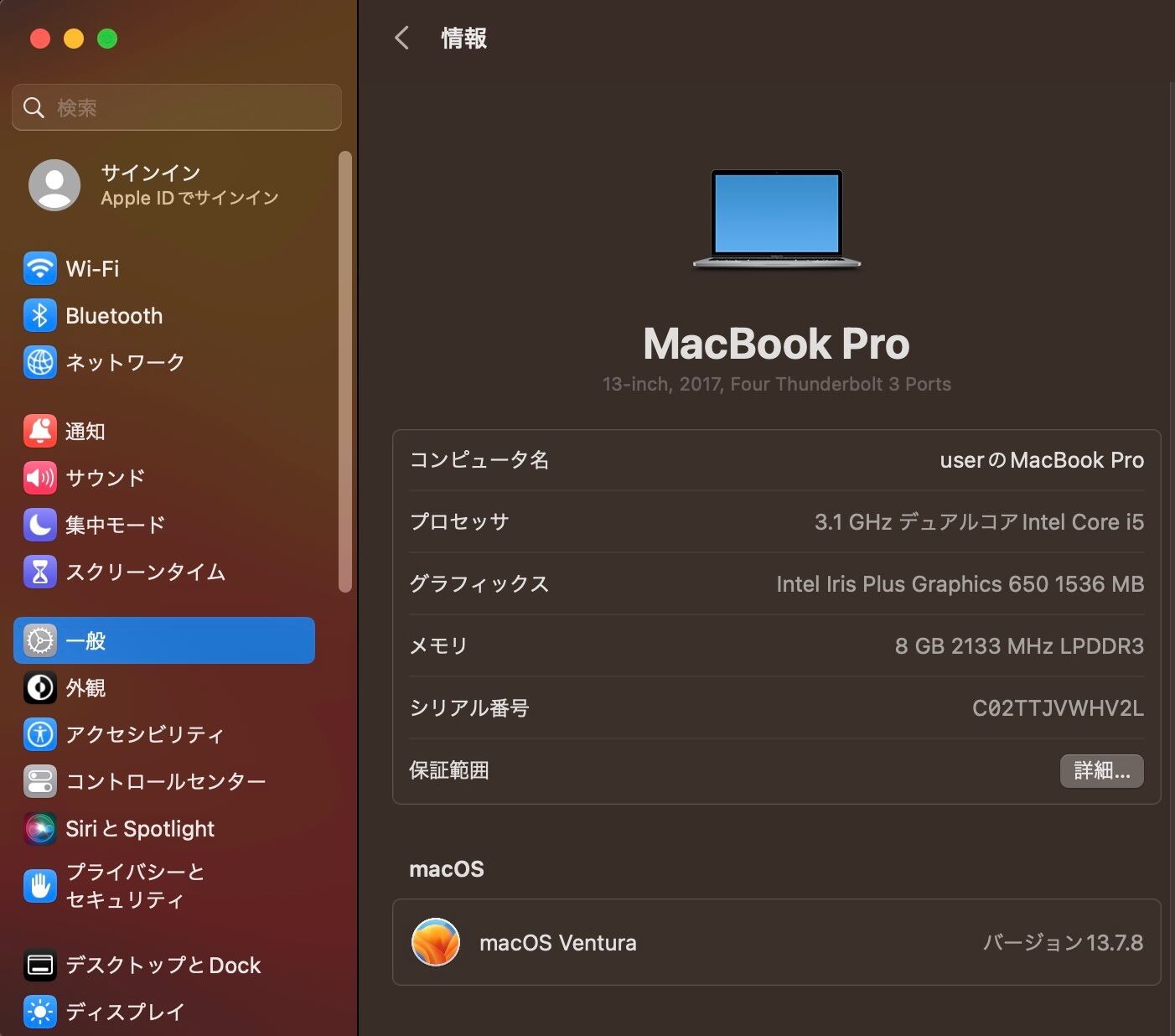Click the ネットワーク globe icon
Screen dimensions: 1175x1036
pos(40,363)
